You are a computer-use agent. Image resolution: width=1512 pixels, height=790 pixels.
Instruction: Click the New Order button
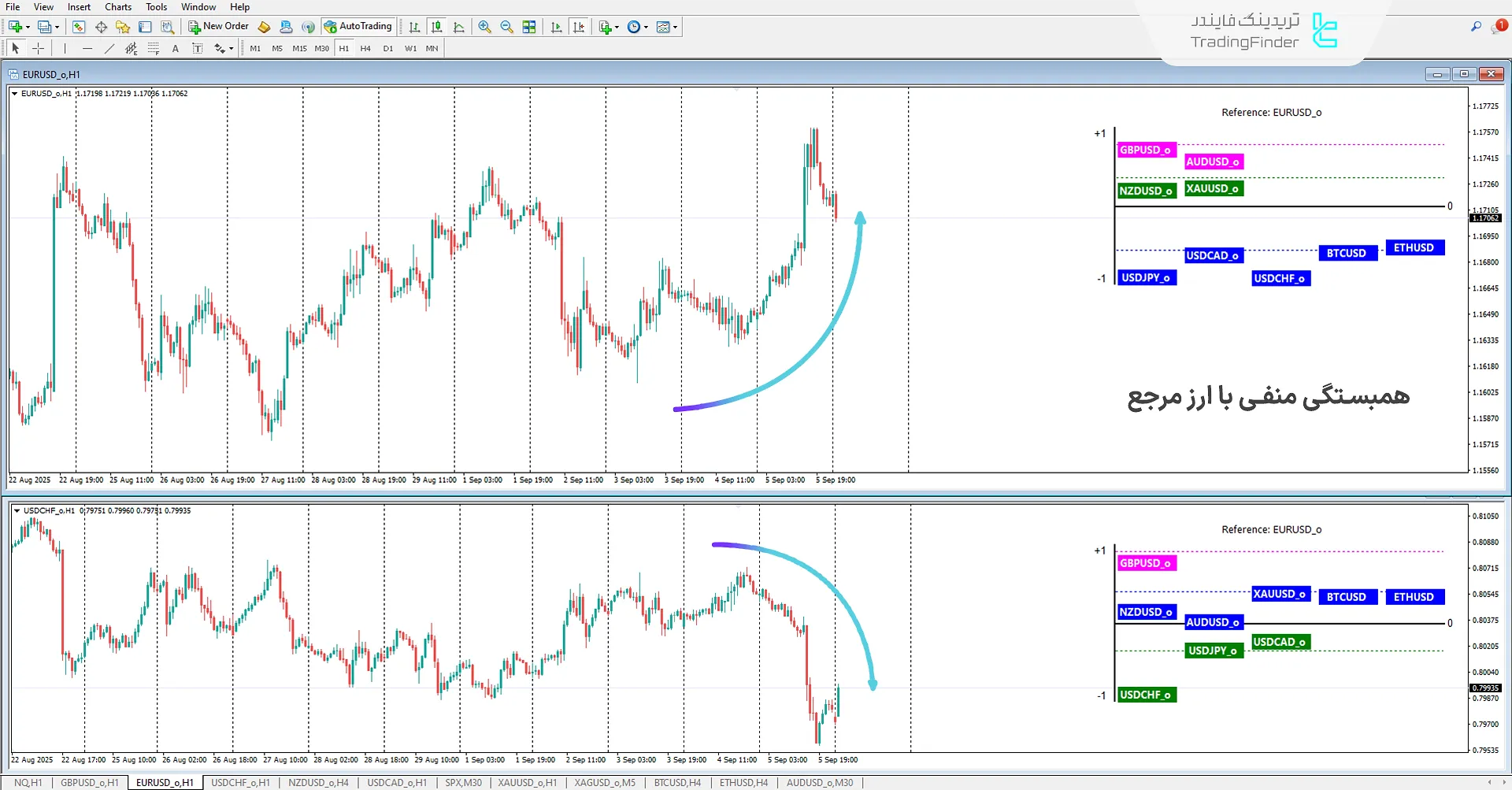click(x=218, y=27)
